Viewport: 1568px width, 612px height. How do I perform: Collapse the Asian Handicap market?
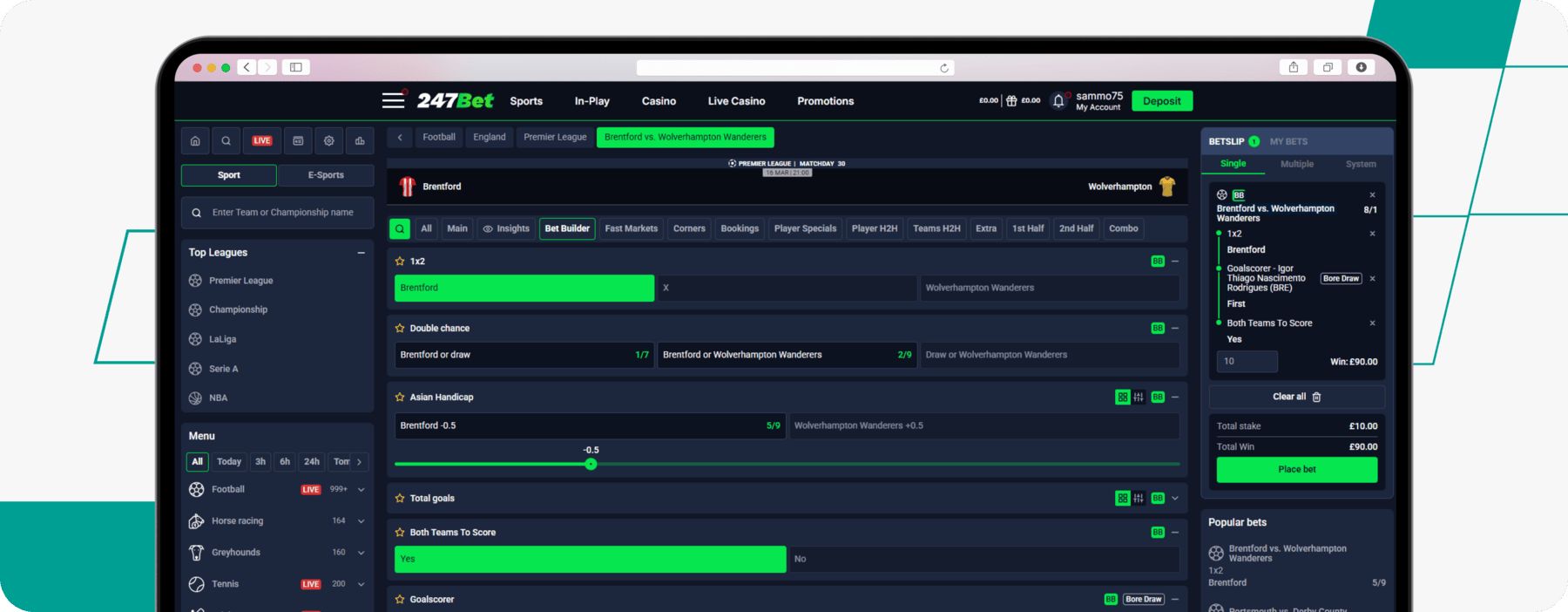[x=1175, y=398]
